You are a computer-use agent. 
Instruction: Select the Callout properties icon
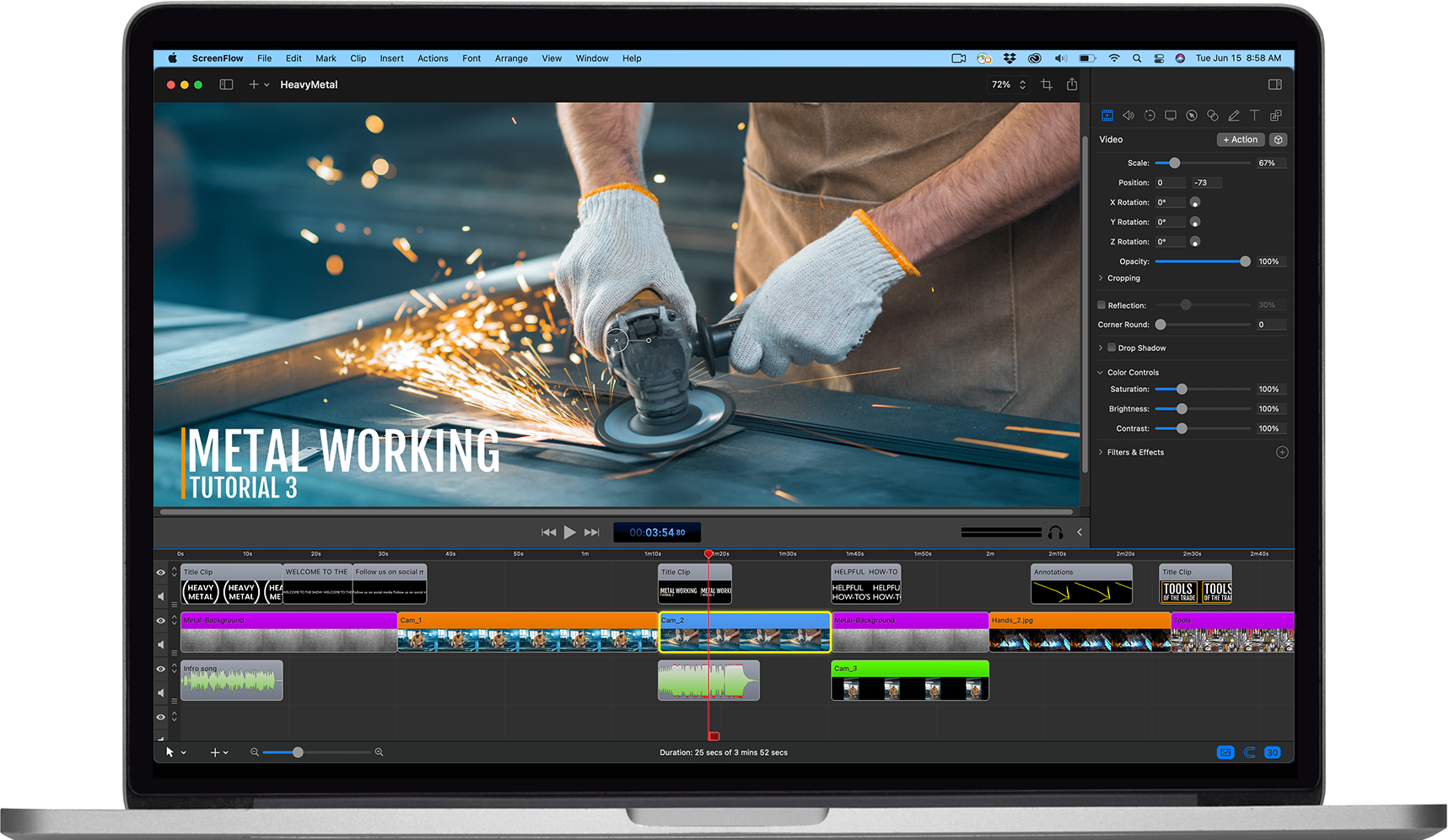click(1192, 116)
